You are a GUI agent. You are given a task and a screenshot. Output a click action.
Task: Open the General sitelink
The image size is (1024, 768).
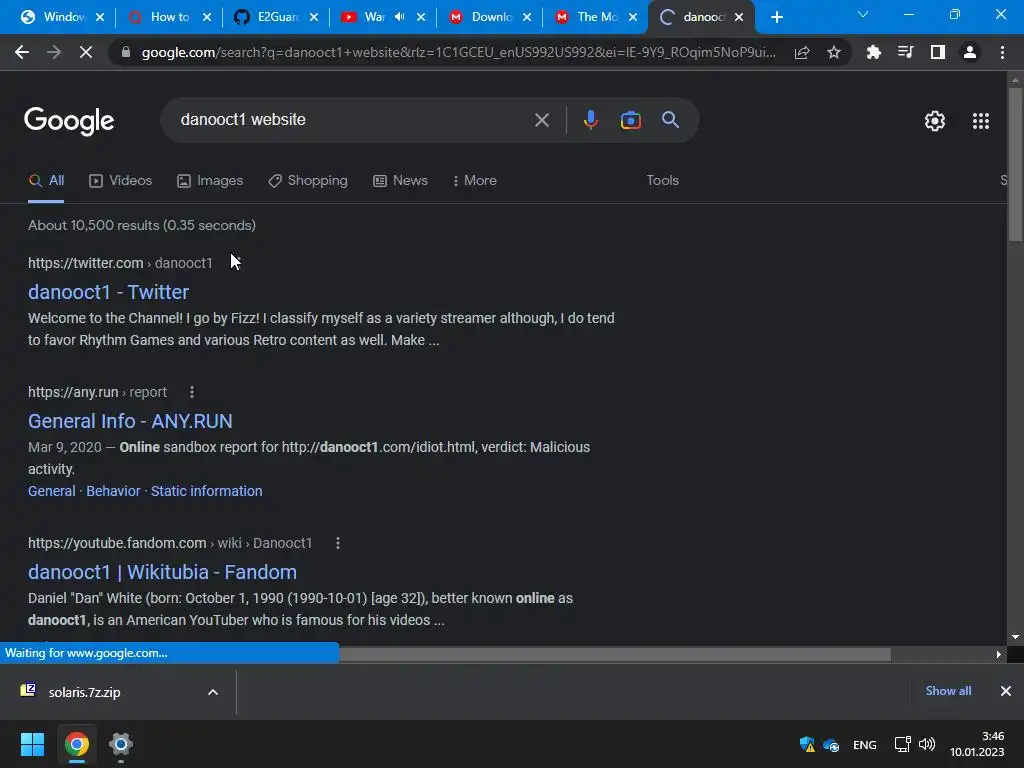click(52, 491)
